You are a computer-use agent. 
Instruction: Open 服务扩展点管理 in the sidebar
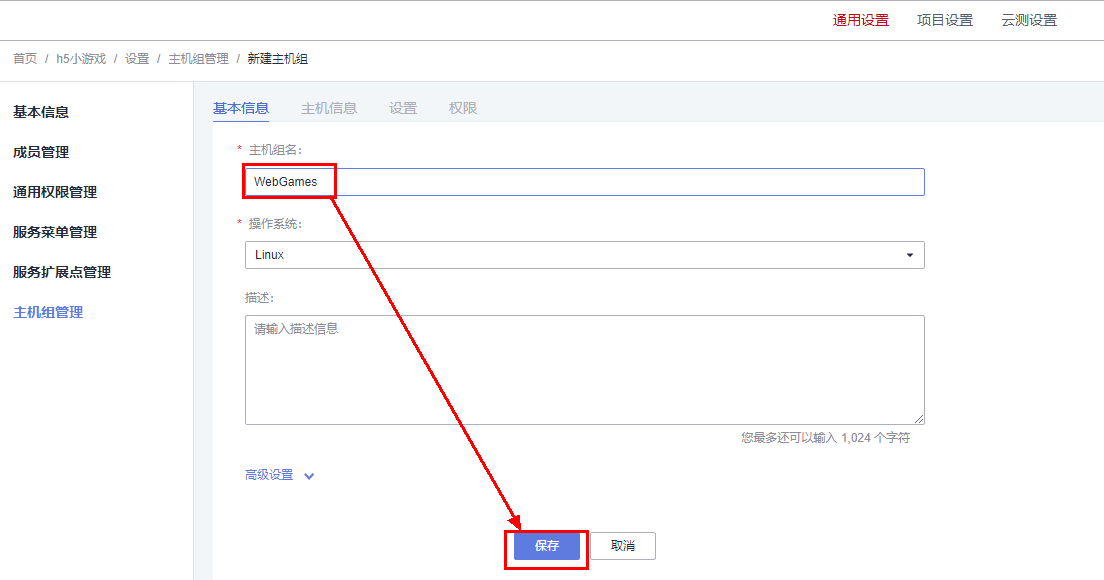pos(62,272)
